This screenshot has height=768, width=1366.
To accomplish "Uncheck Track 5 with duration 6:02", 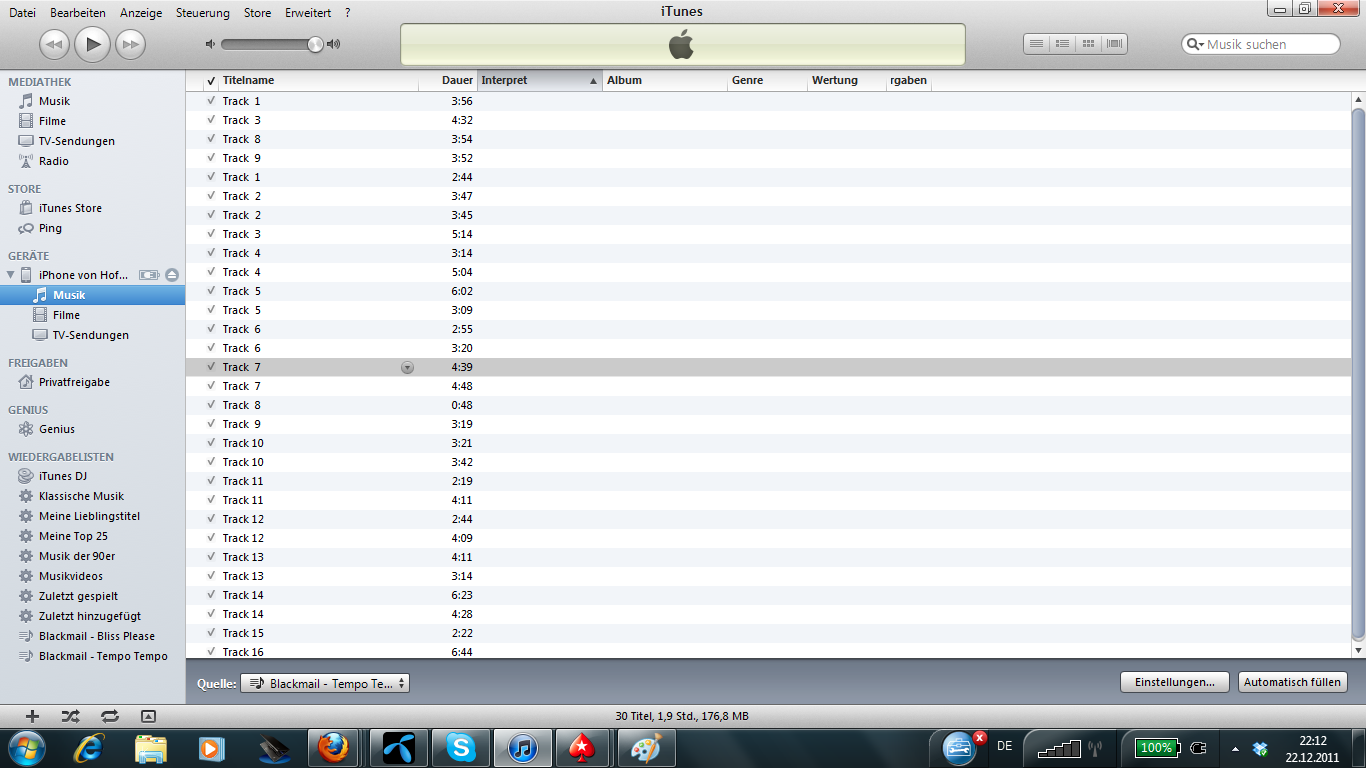I will coord(211,291).
